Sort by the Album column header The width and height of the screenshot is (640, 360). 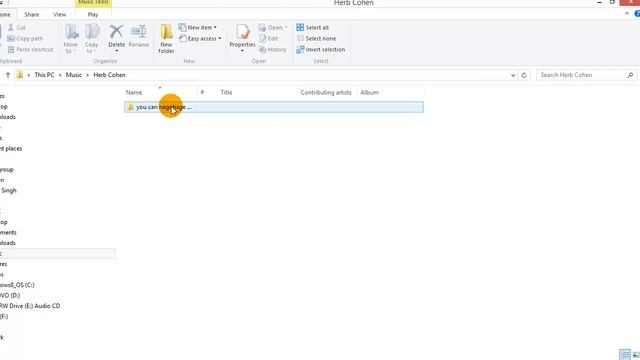point(369,93)
